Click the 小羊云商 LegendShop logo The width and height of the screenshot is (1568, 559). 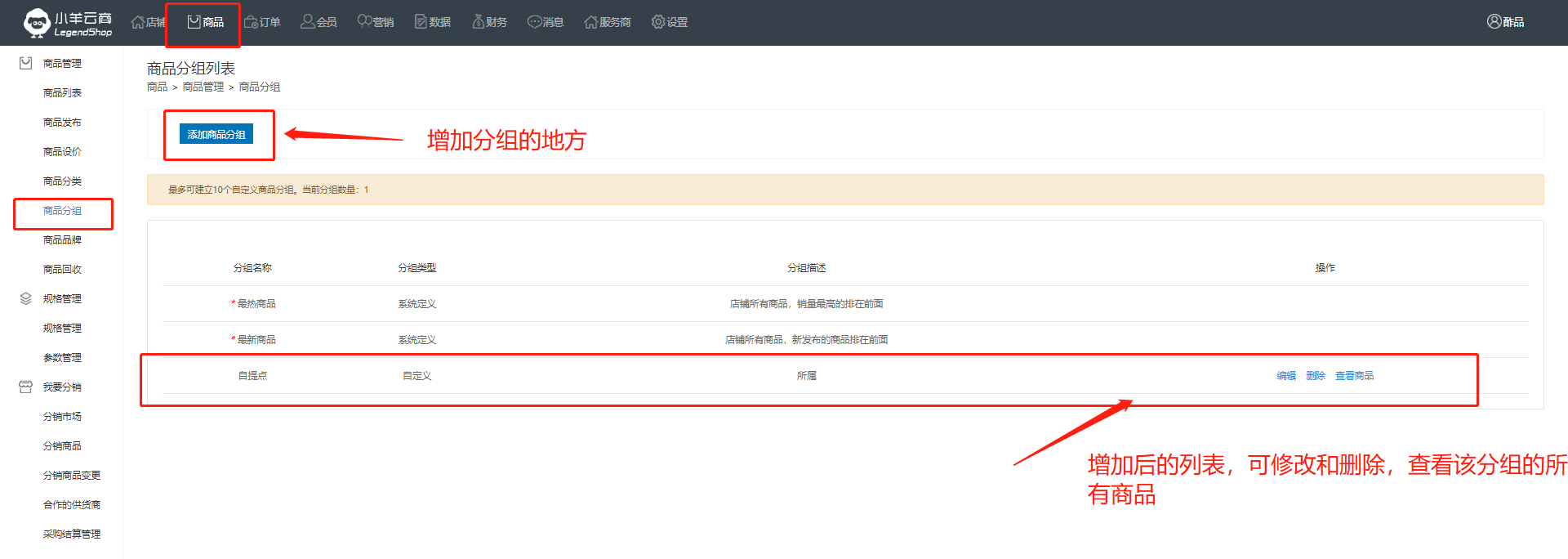pyautogui.click(x=67, y=23)
